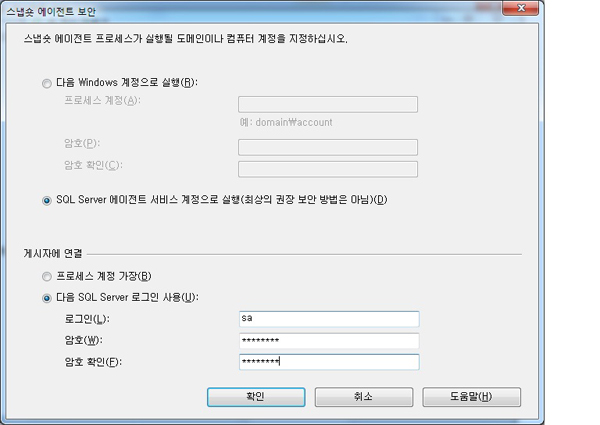
Task: Click the 프로세스 계정(A) input field
Action: [x=328, y=104]
